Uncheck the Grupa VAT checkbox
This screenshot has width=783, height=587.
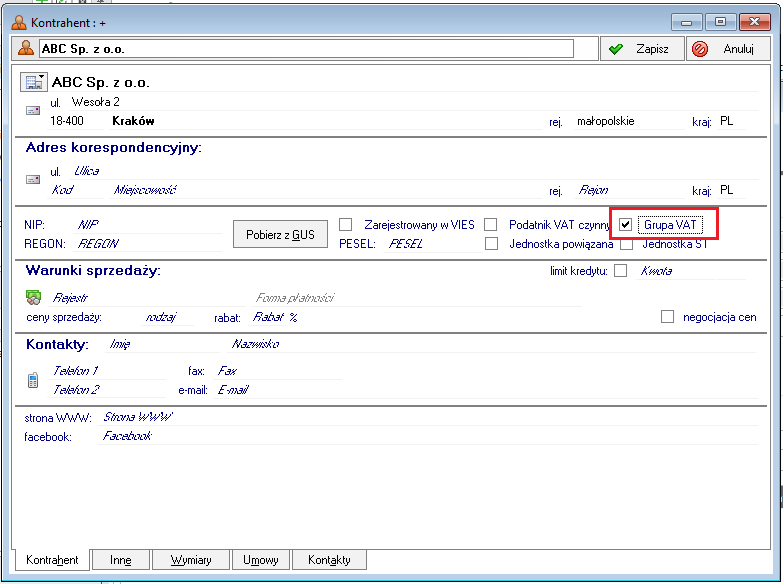(626, 224)
